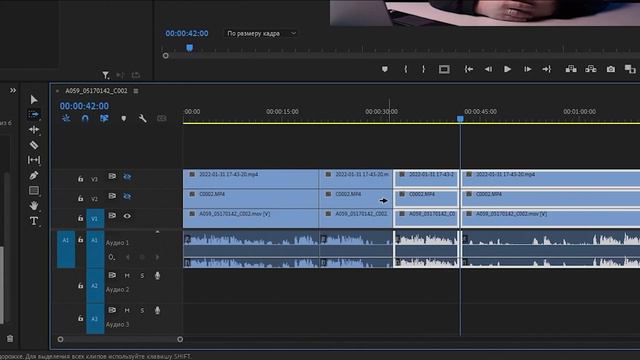Open the comparison view icon
This screenshot has width=640, height=360.
point(630,69)
